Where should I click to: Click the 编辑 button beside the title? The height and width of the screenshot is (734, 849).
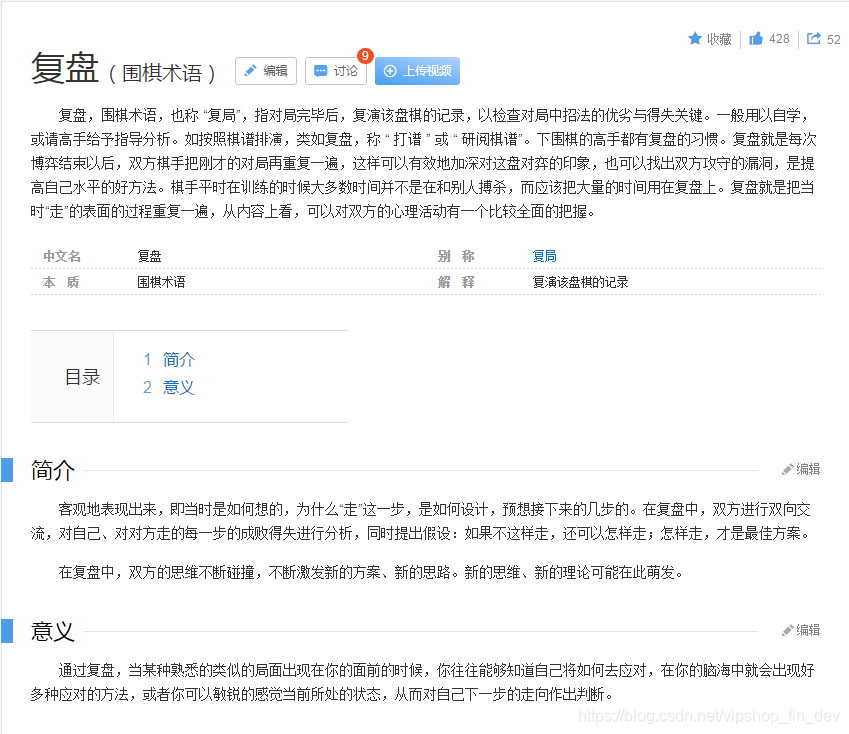(266, 71)
